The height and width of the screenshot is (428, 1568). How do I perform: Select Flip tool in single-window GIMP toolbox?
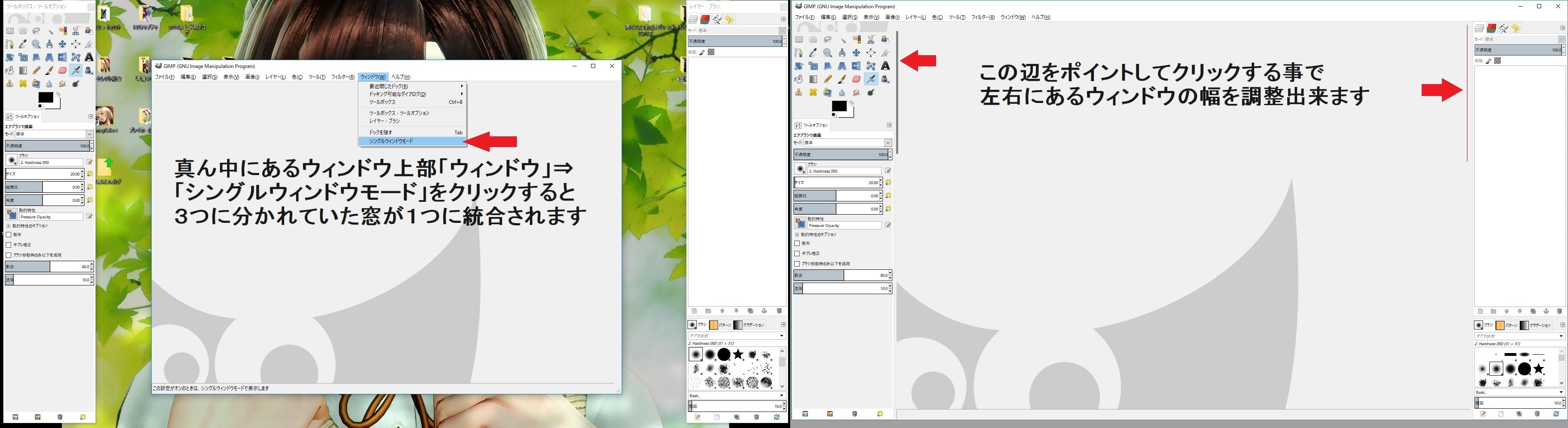pyautogui.click(x=857, y=65)
